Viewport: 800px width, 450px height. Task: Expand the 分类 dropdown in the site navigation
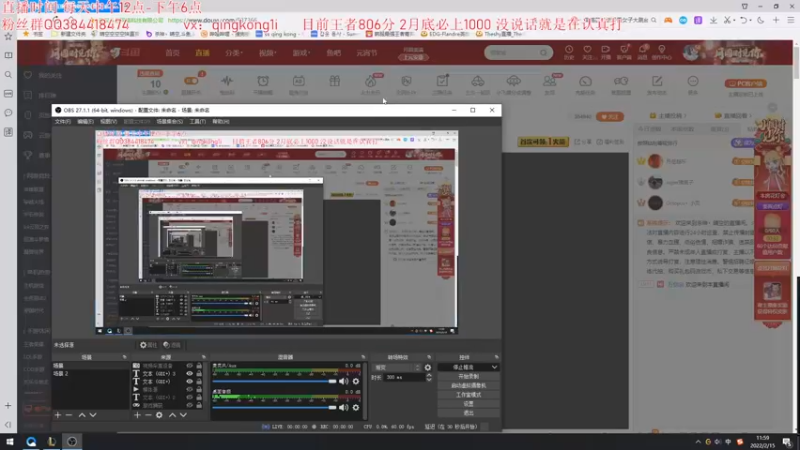(234, 53)
